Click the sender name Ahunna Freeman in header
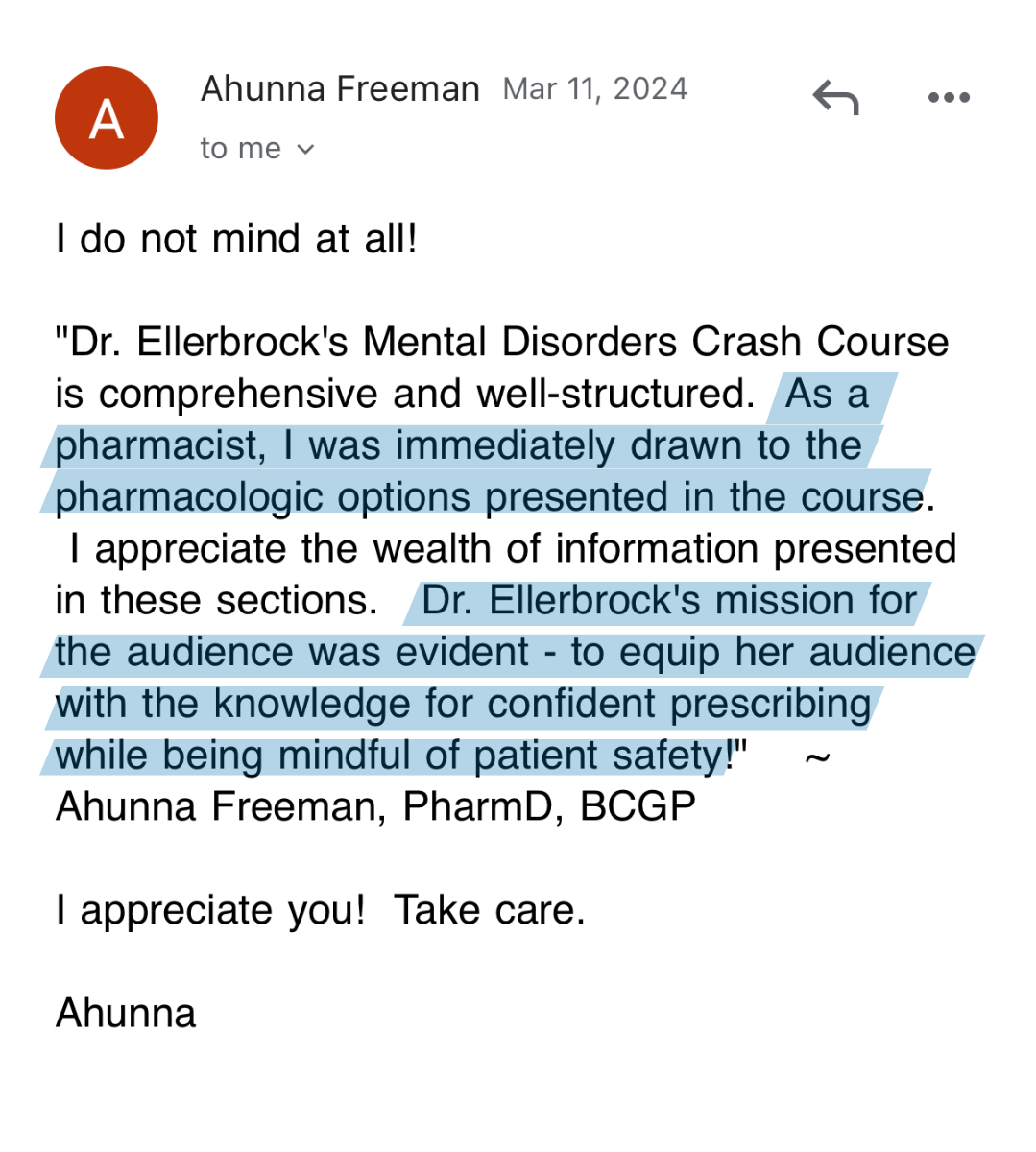Image resolution: width=1036 pixels, height=1152 pixels. point(340,89)
